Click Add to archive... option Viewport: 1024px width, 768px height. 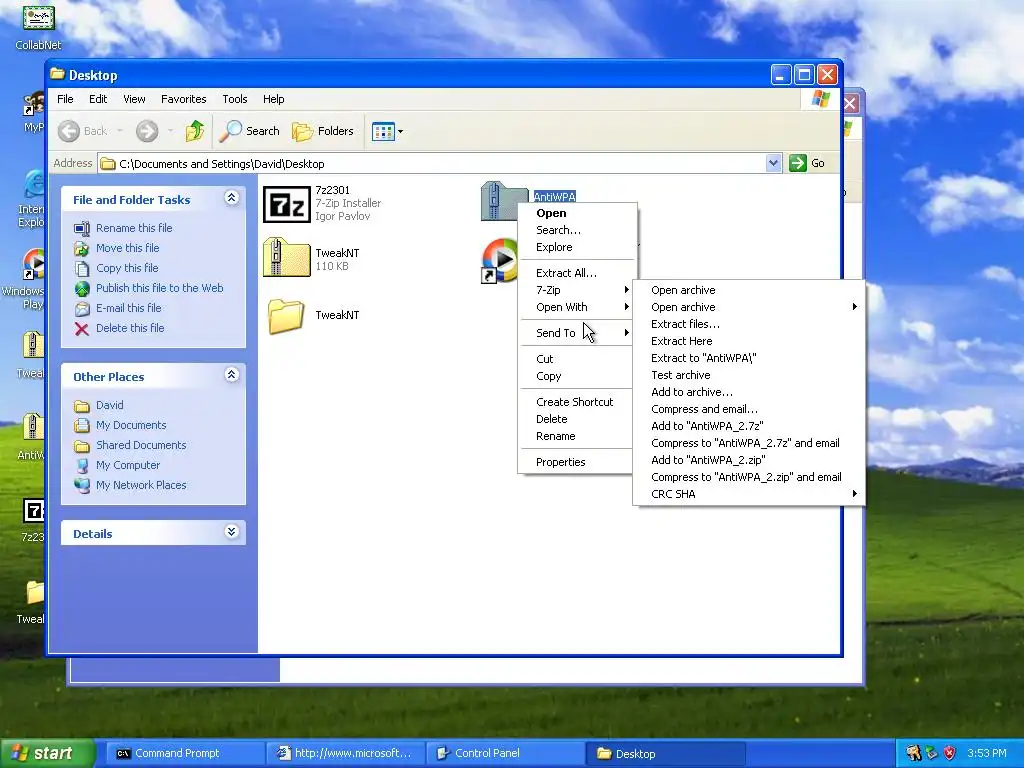pyautogui.click(x=749, y=392)
